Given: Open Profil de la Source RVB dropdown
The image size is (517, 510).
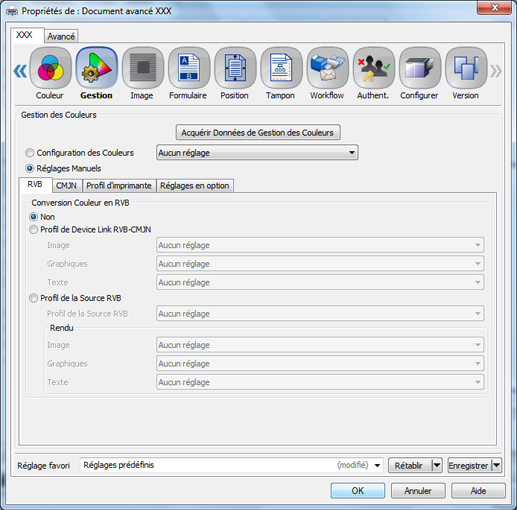Looking at the screenshot, I should point(320,314).
